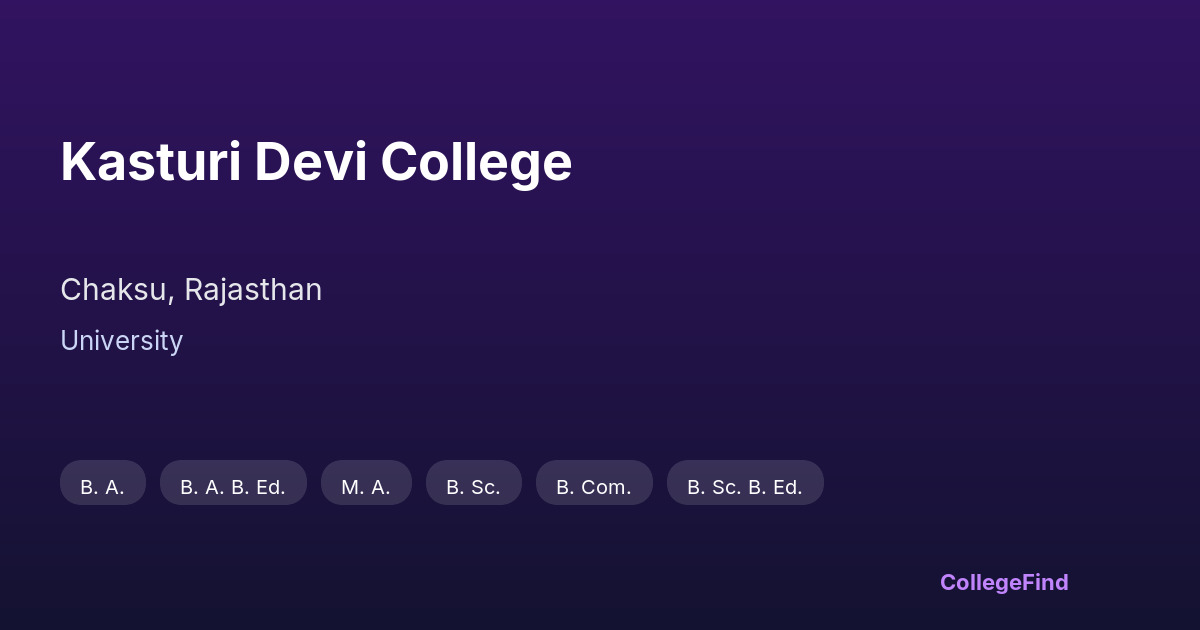Click the Kasturi Devi College heading

(316, 162)
